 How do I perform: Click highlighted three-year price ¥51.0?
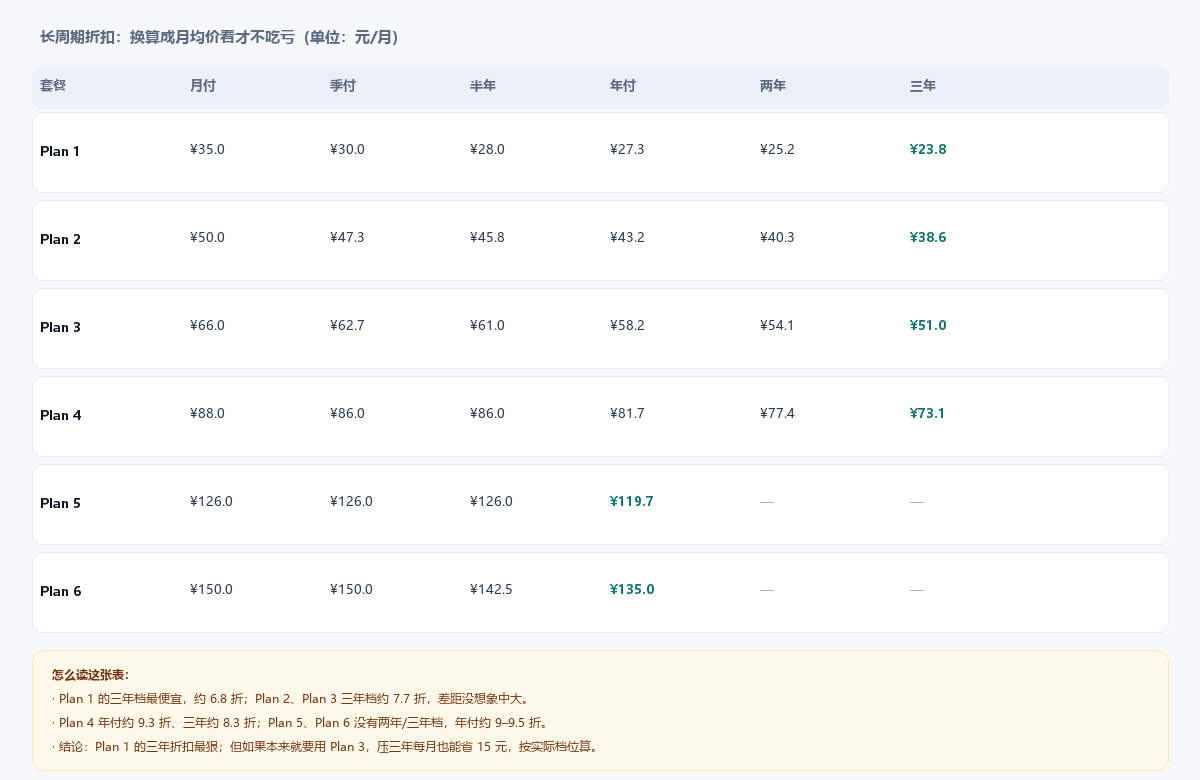point(928,325)
